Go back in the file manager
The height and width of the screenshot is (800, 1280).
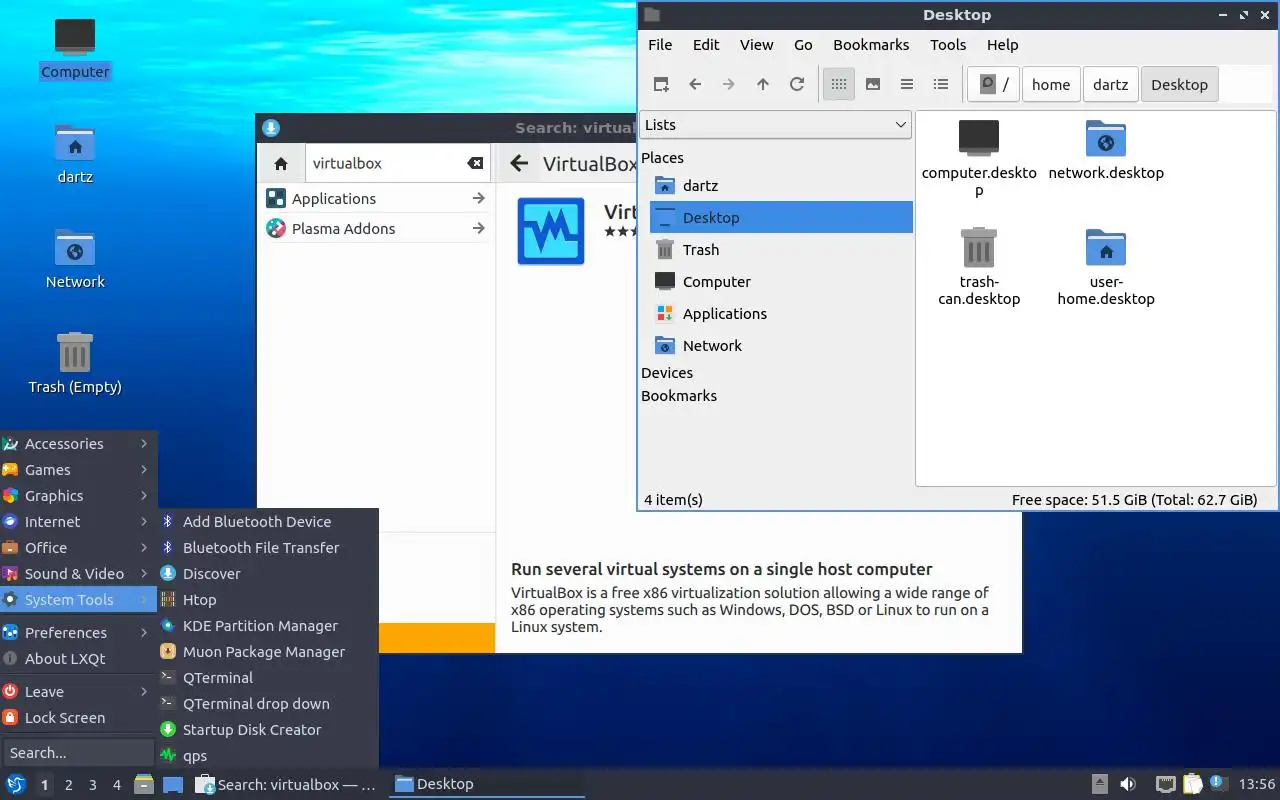(x=695, y=85)
